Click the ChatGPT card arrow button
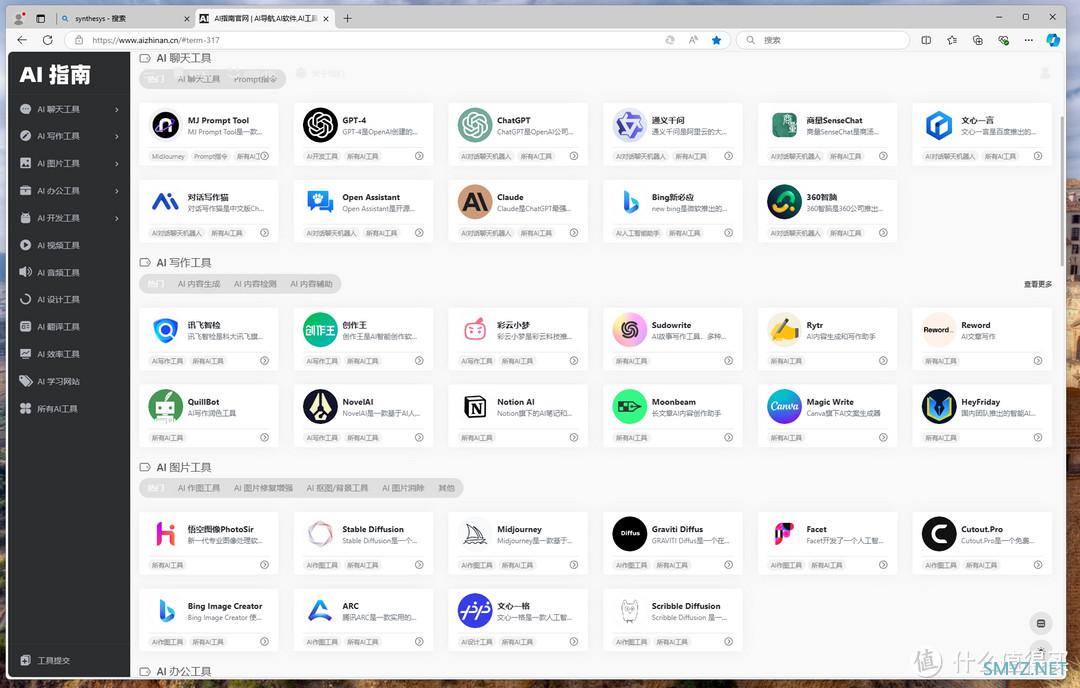This screenshot has width=1080, height=688. click(574, 156)
